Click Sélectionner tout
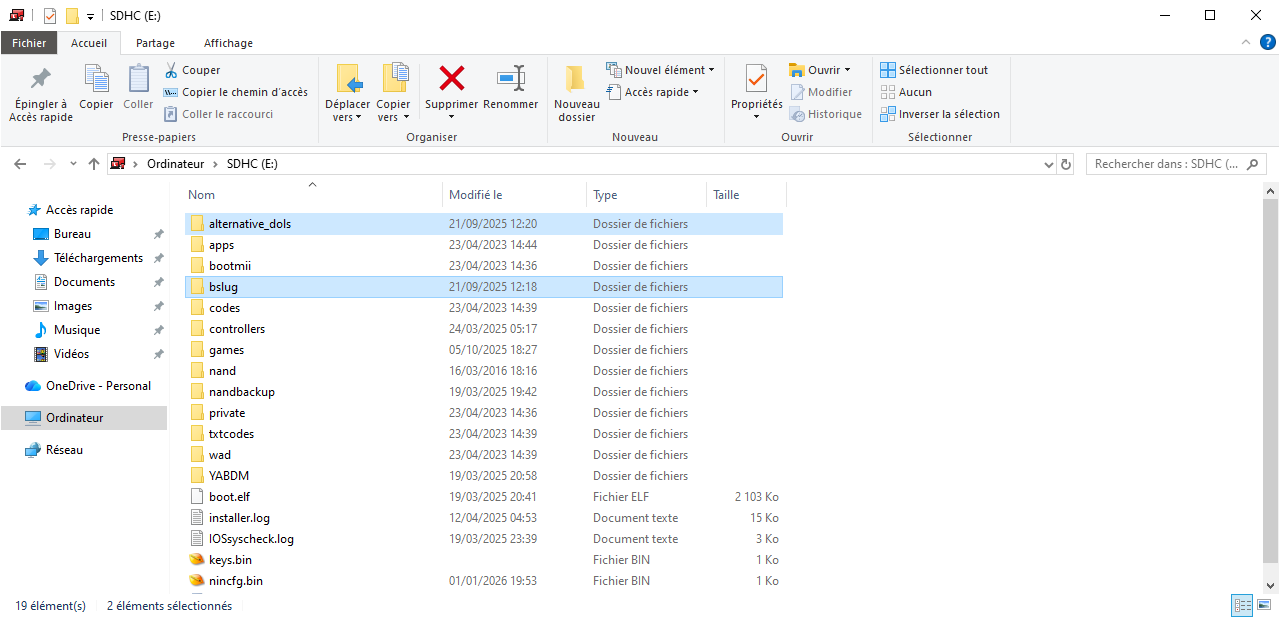 tap(934, 70)
